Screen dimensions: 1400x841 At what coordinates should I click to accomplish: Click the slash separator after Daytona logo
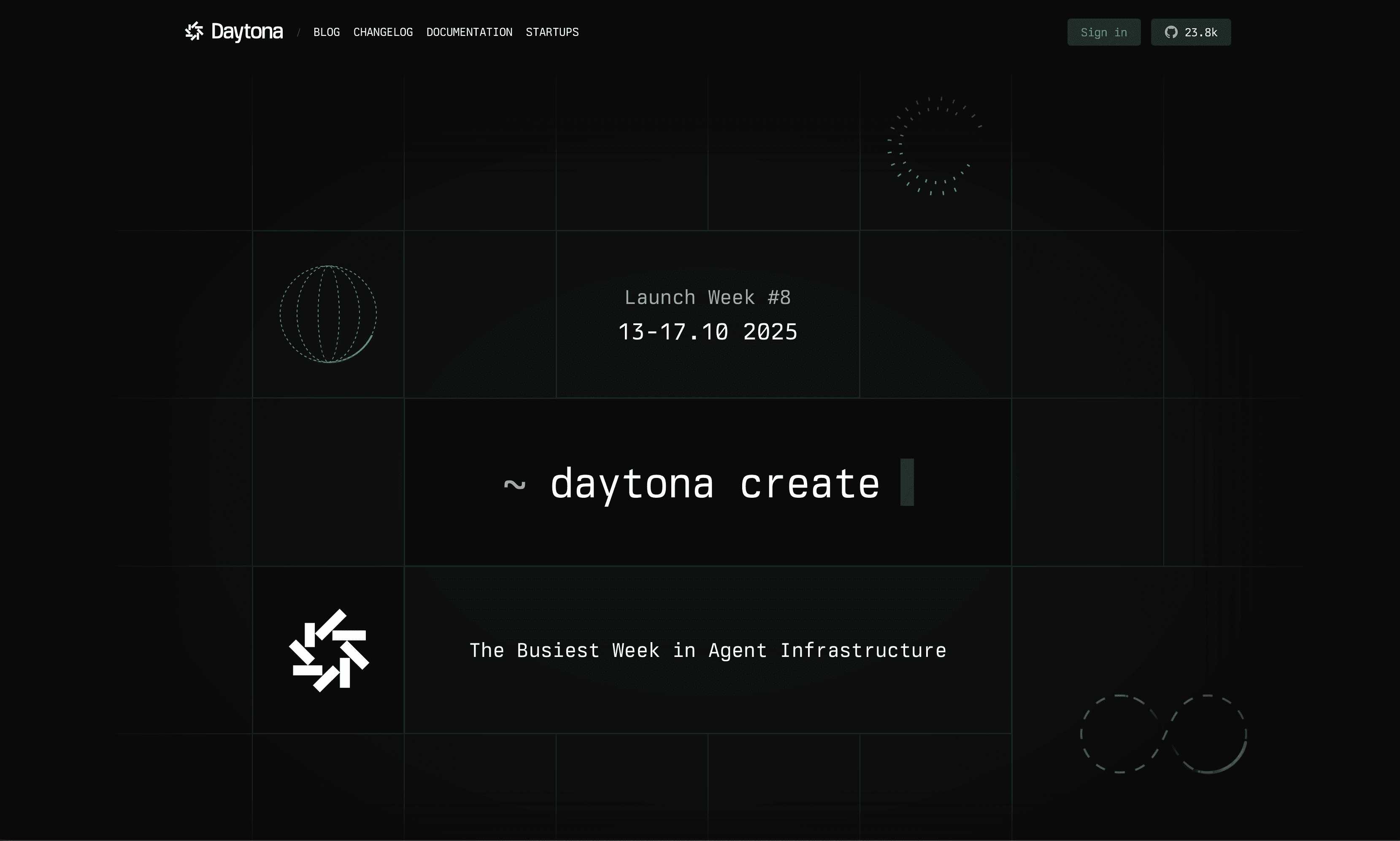click(298, 33)
